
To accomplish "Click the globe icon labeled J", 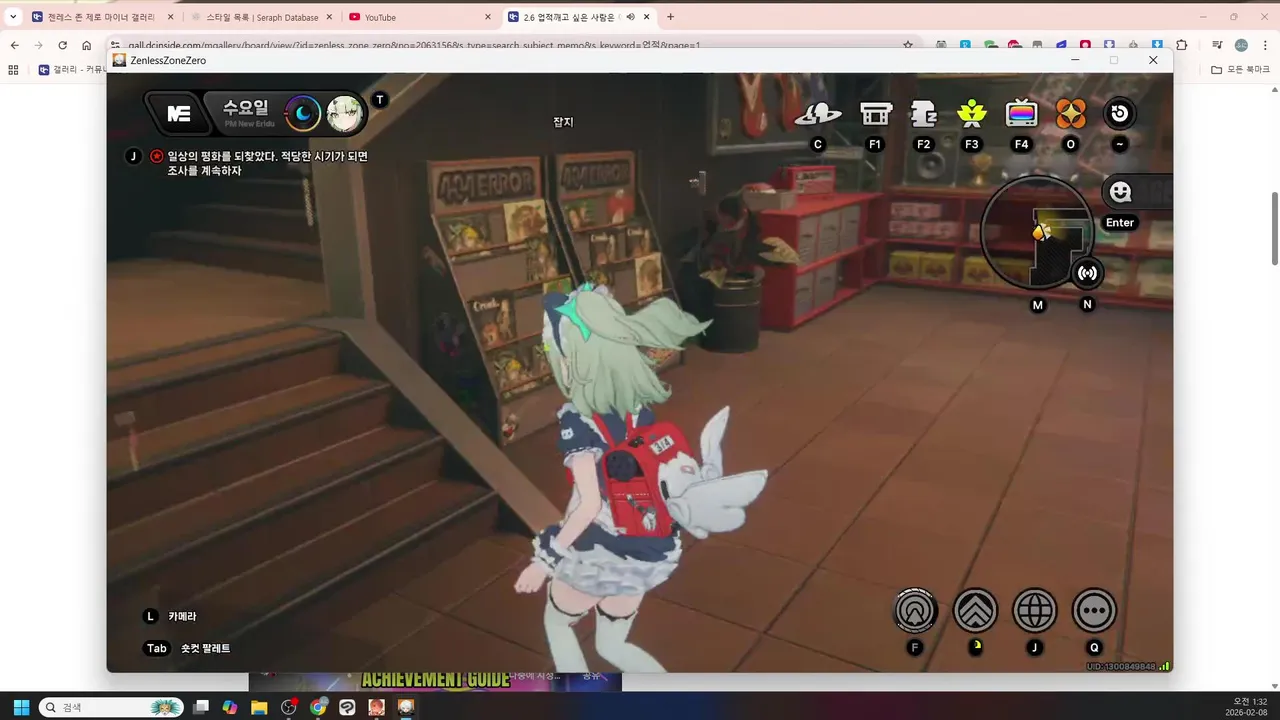I will [1035, 610].
